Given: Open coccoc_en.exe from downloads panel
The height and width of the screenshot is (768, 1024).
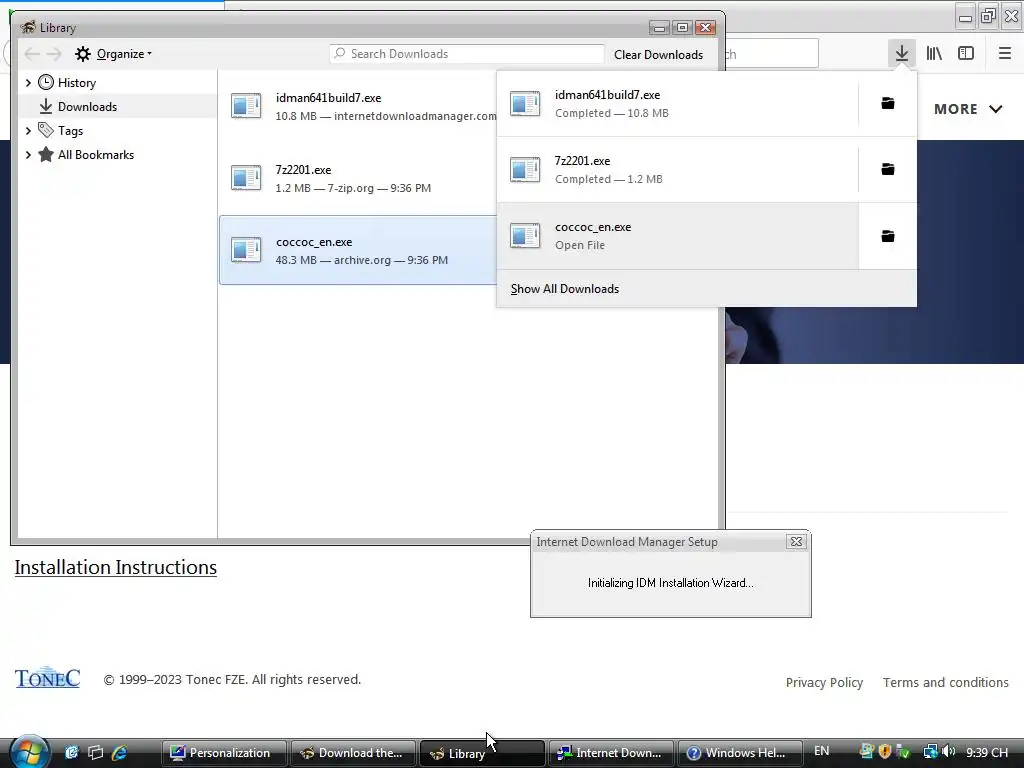Looking at the screenshot, I should (677, 236).
